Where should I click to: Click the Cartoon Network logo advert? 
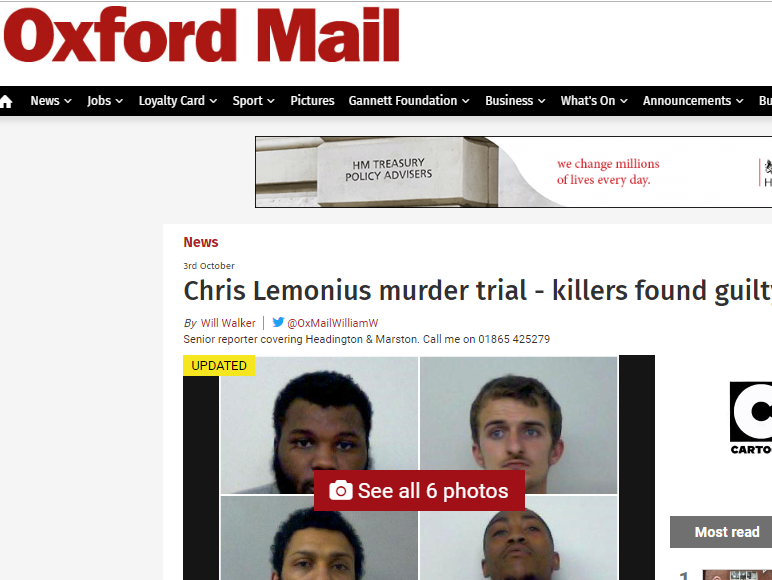point(751,418)
